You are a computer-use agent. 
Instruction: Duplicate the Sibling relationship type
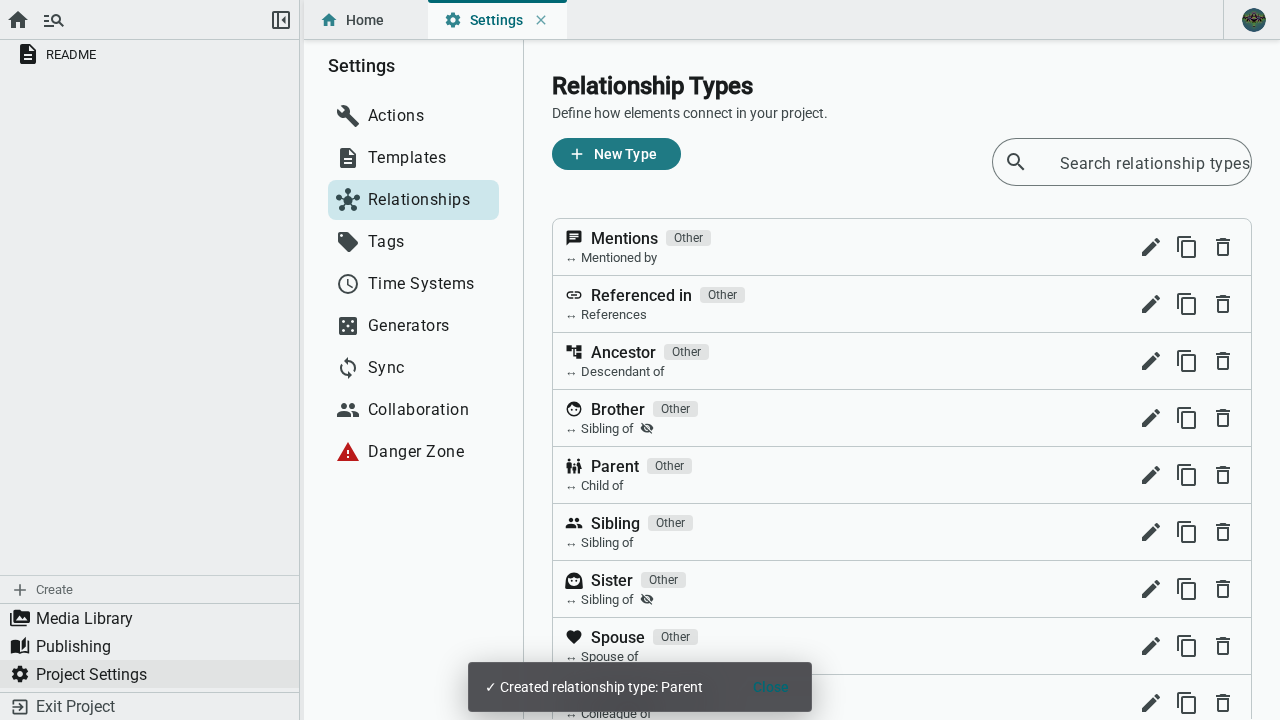[x=1187, y=532]
